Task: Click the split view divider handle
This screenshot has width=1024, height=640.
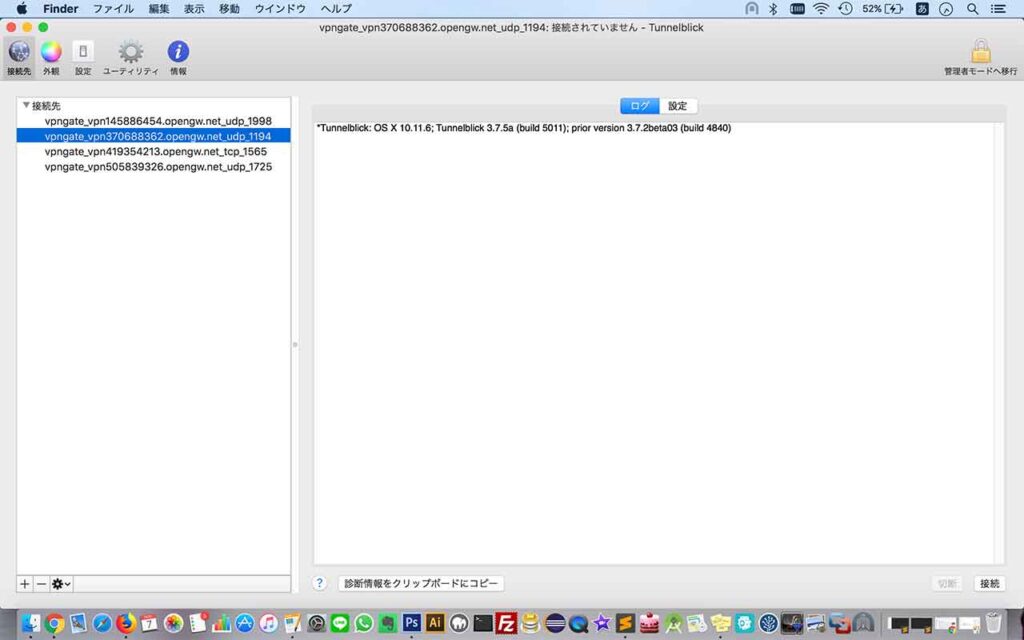Action: click(295, 345)
